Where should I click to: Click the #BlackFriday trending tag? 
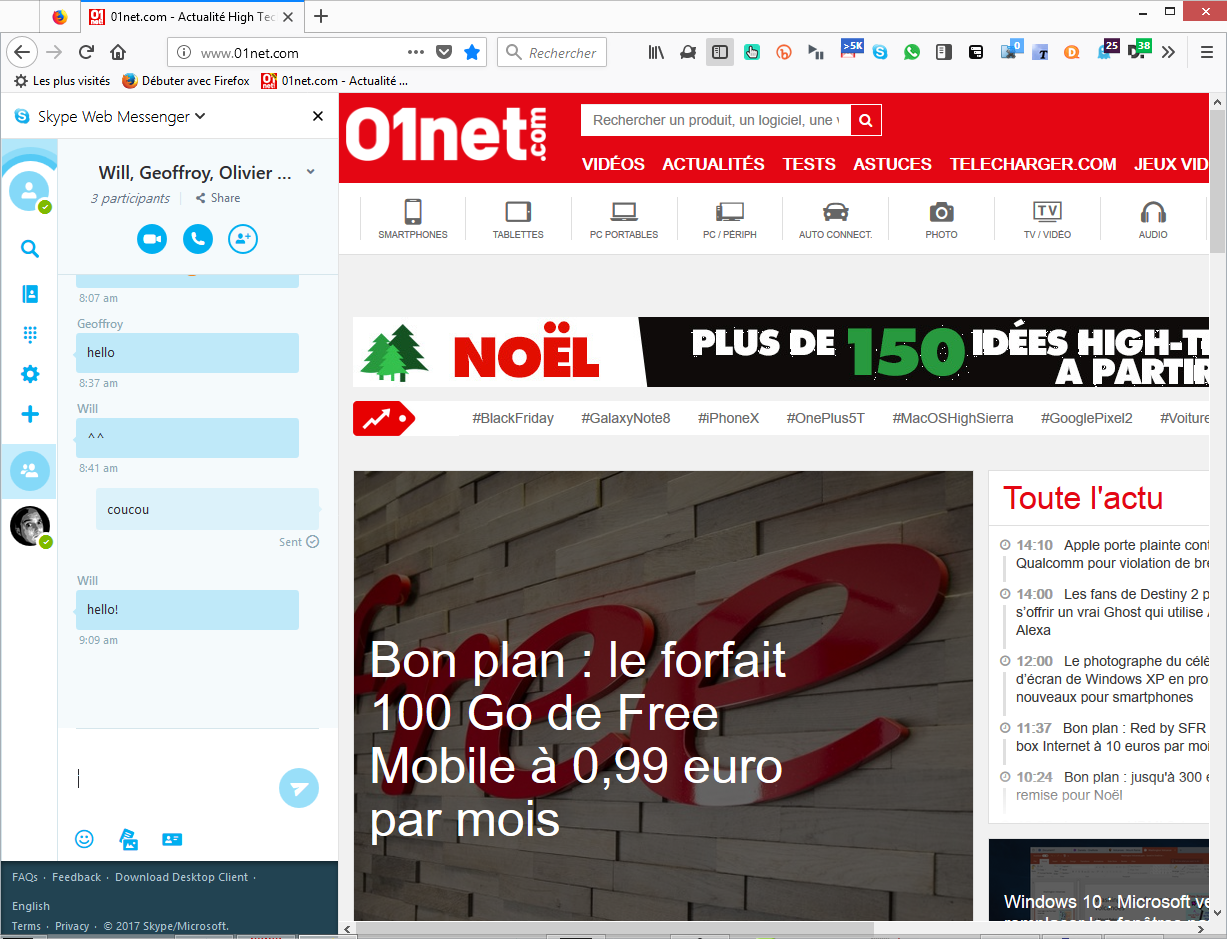tap(513, 418)
